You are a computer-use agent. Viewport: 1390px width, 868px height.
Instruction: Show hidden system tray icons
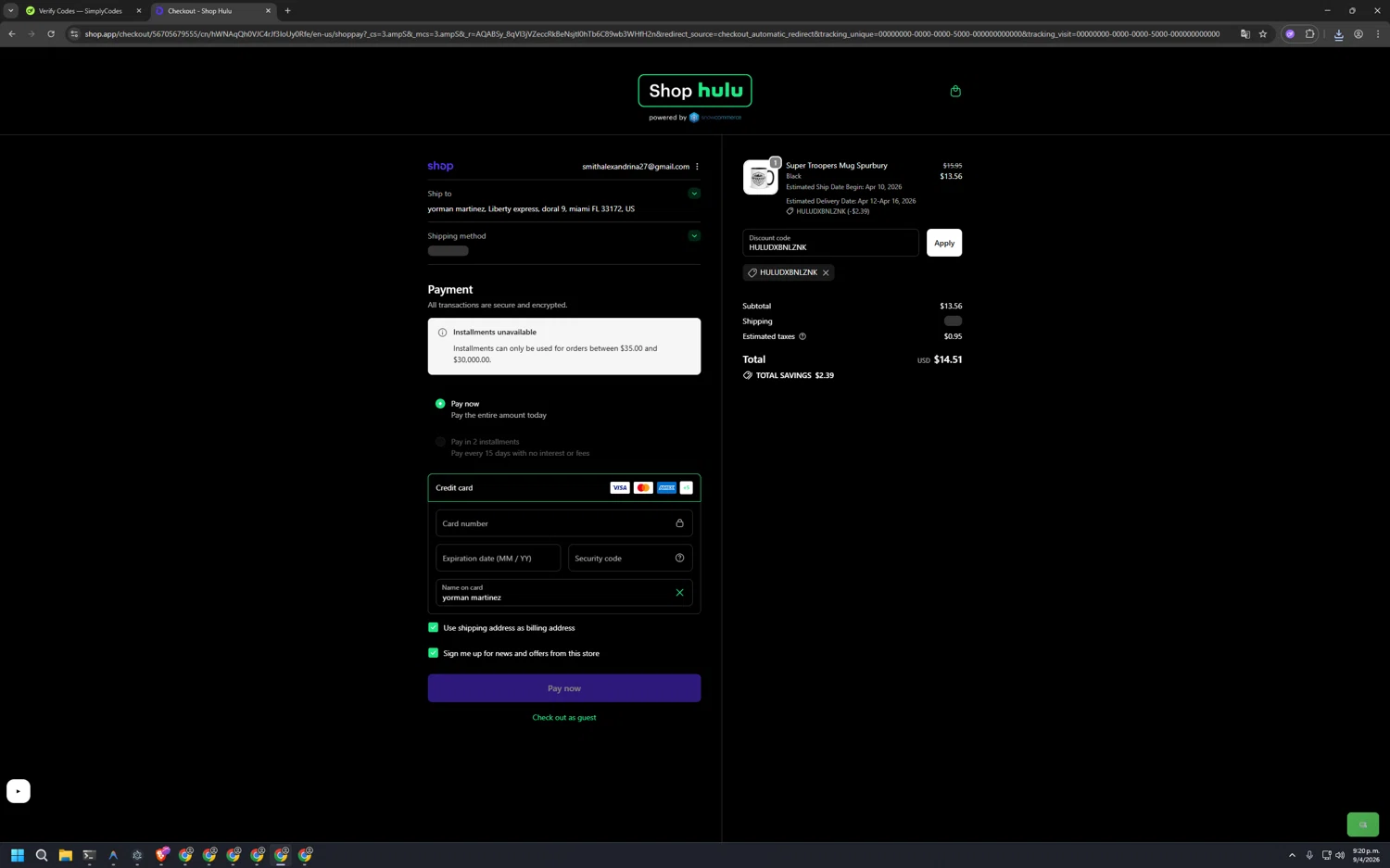pyautogui.click(x=1292, y=855)
